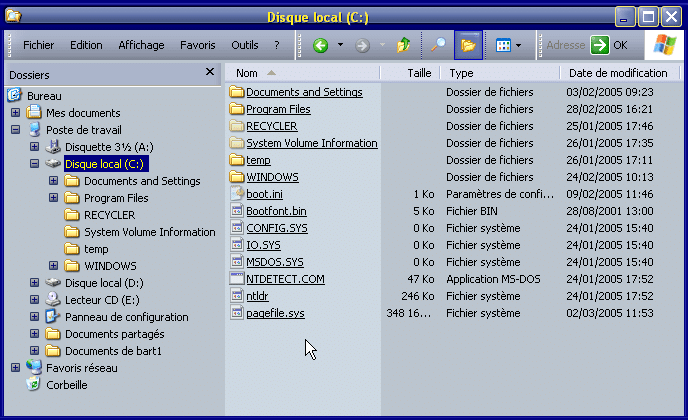Open the Views mode icon
Viewport: 688px width, 420px height.
pos(503,45)
